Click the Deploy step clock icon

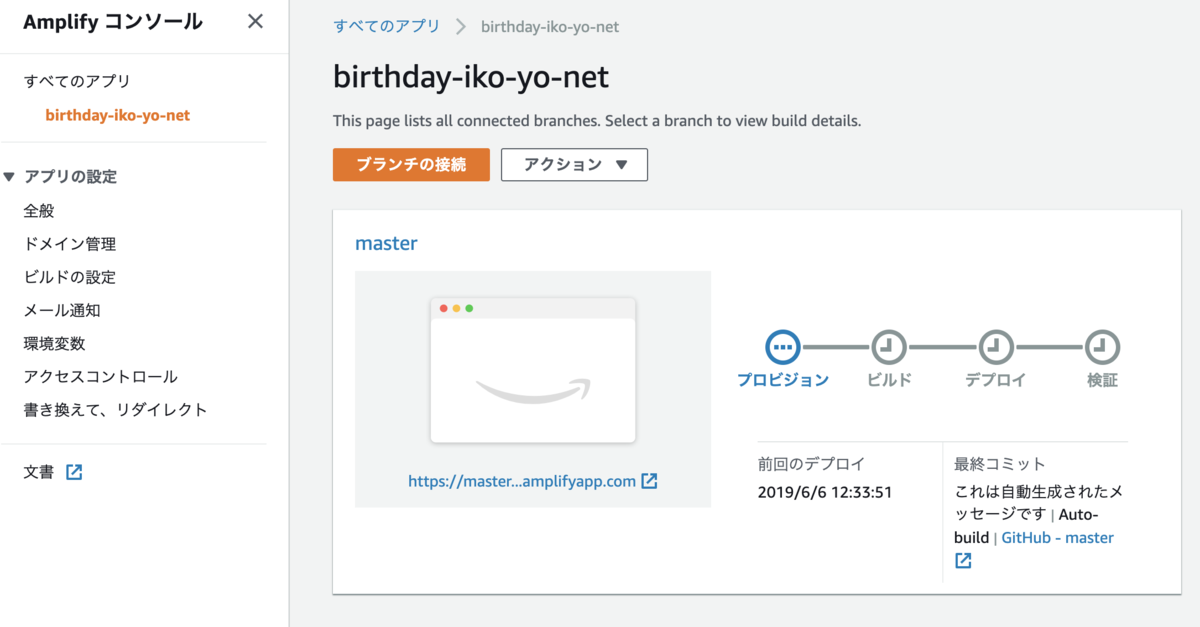click(x=995, y=347)
